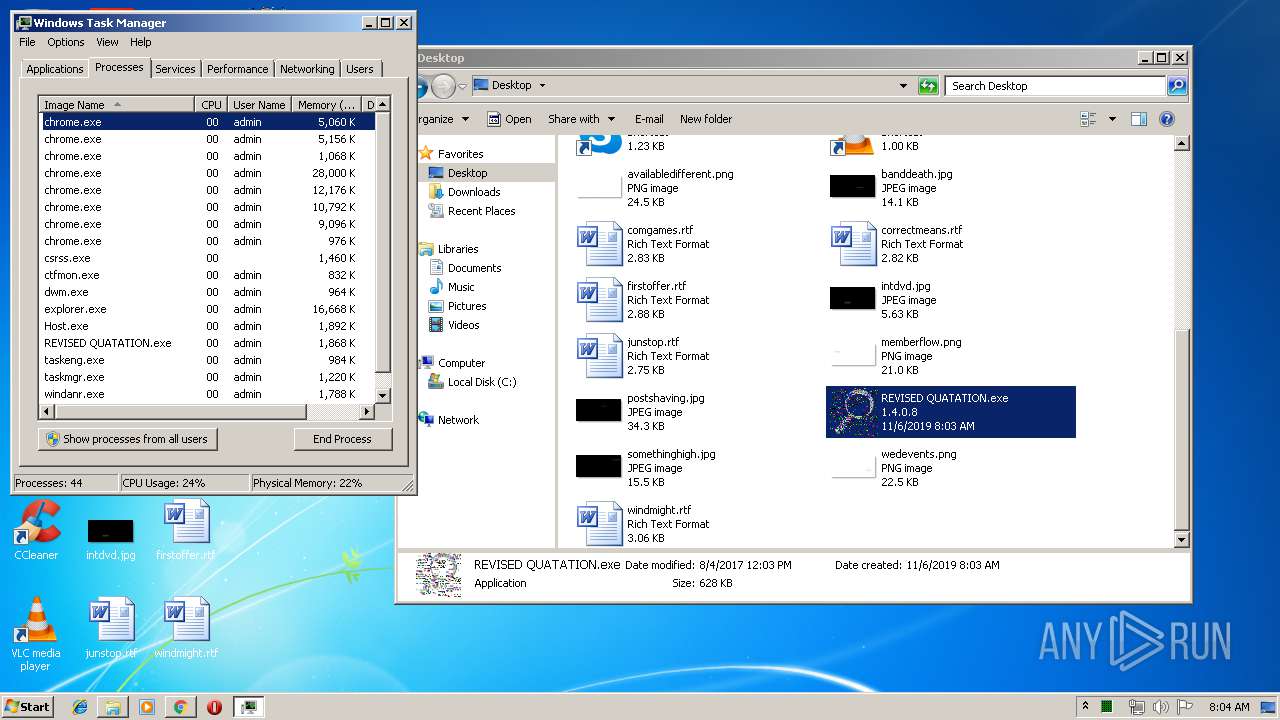Click the change view icon in Explorer

click(1088, 119)
